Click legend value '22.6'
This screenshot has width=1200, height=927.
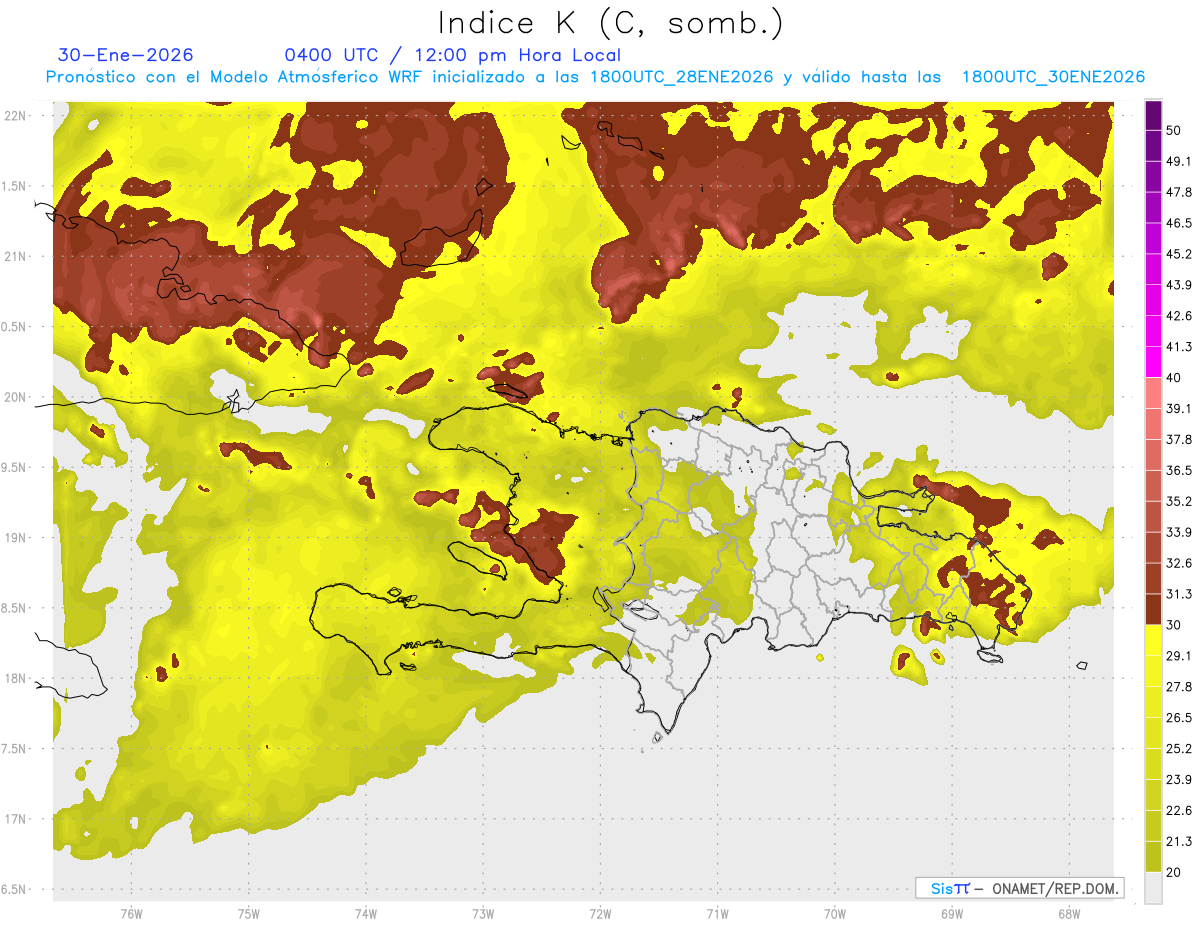coord(1179,811)
